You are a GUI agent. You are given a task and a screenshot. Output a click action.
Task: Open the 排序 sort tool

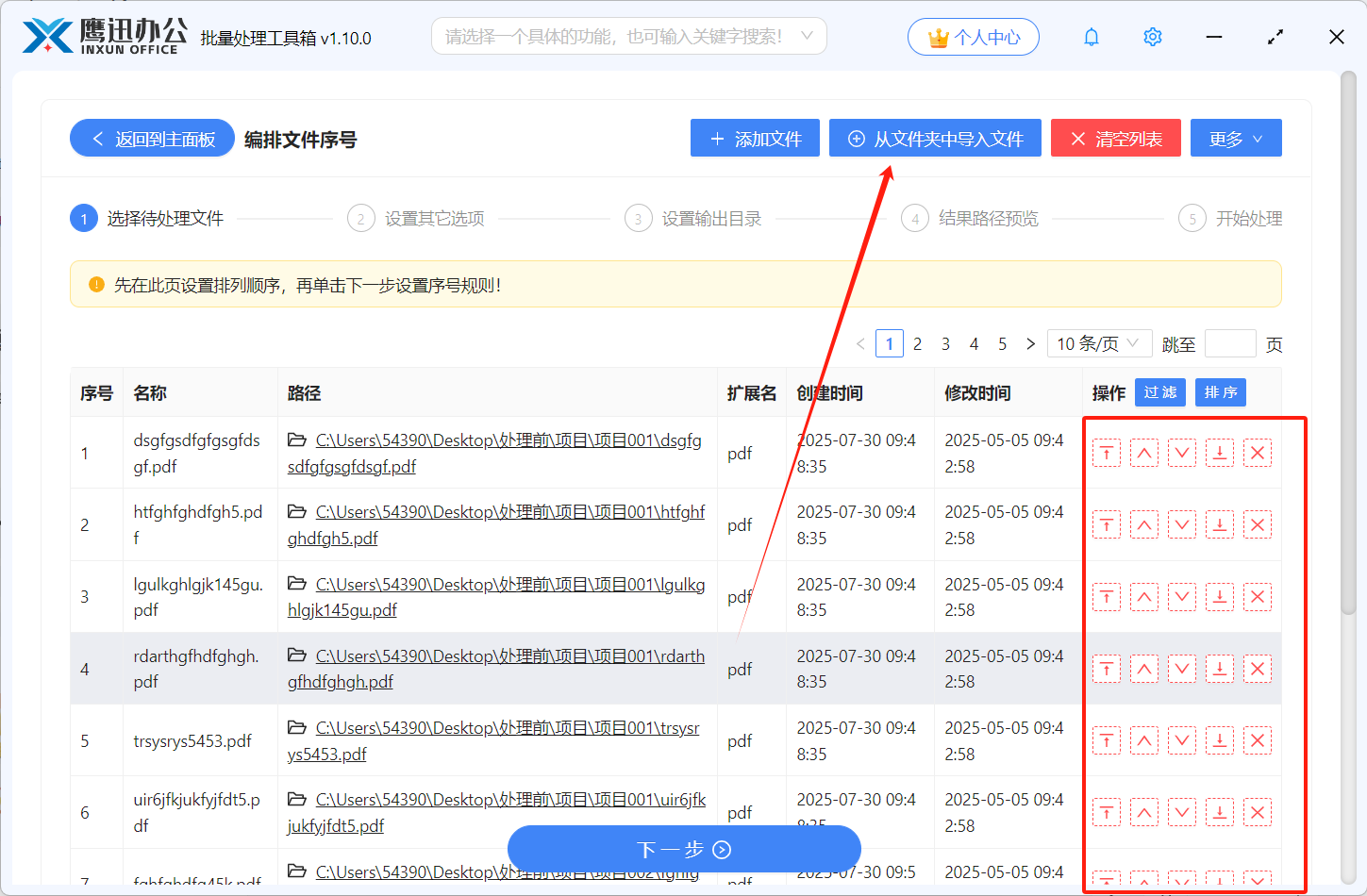(x=1220, y=392)
